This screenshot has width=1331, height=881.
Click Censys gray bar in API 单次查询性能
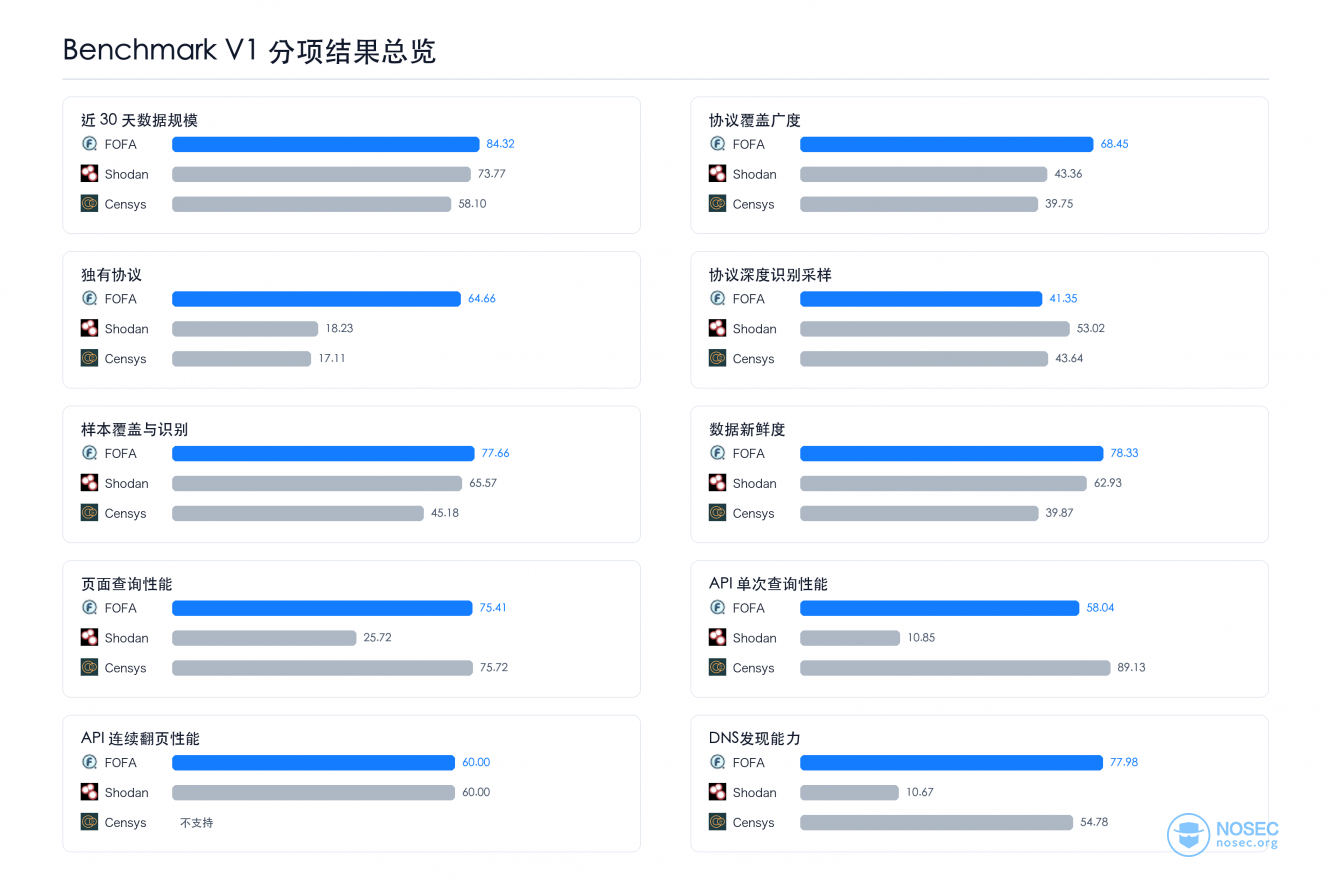click(955, 667)
